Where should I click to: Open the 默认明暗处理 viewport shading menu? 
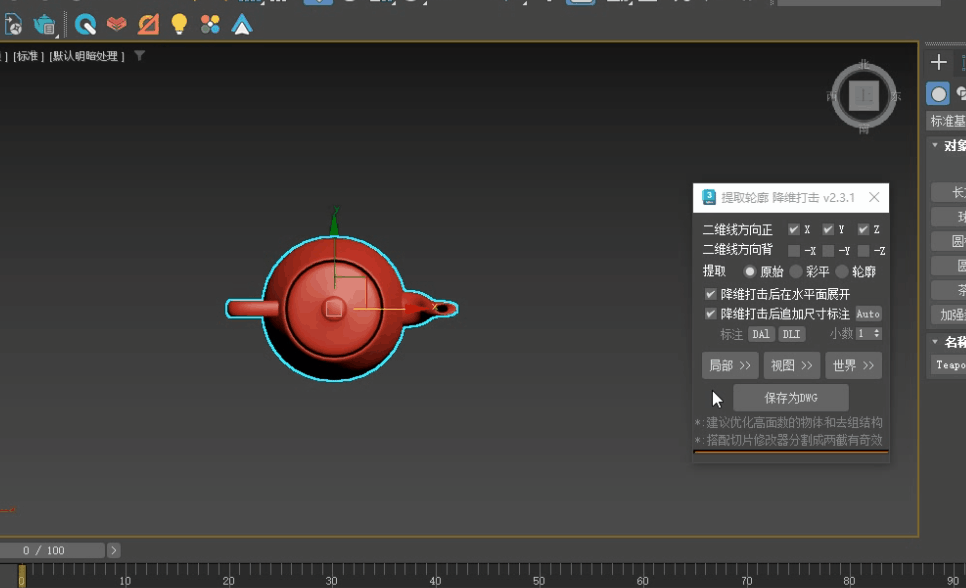click(87, 56)
